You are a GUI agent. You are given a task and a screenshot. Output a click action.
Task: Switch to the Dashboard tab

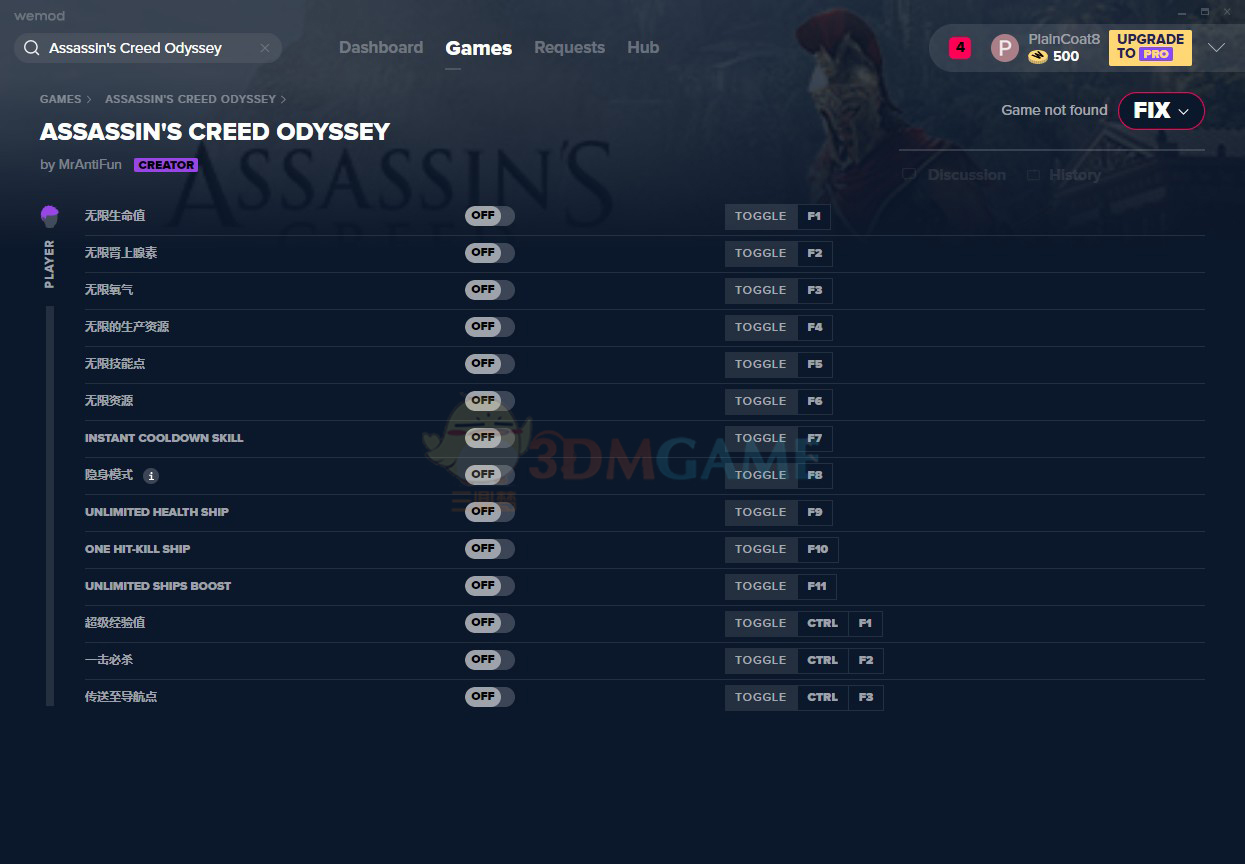(381, 48)
